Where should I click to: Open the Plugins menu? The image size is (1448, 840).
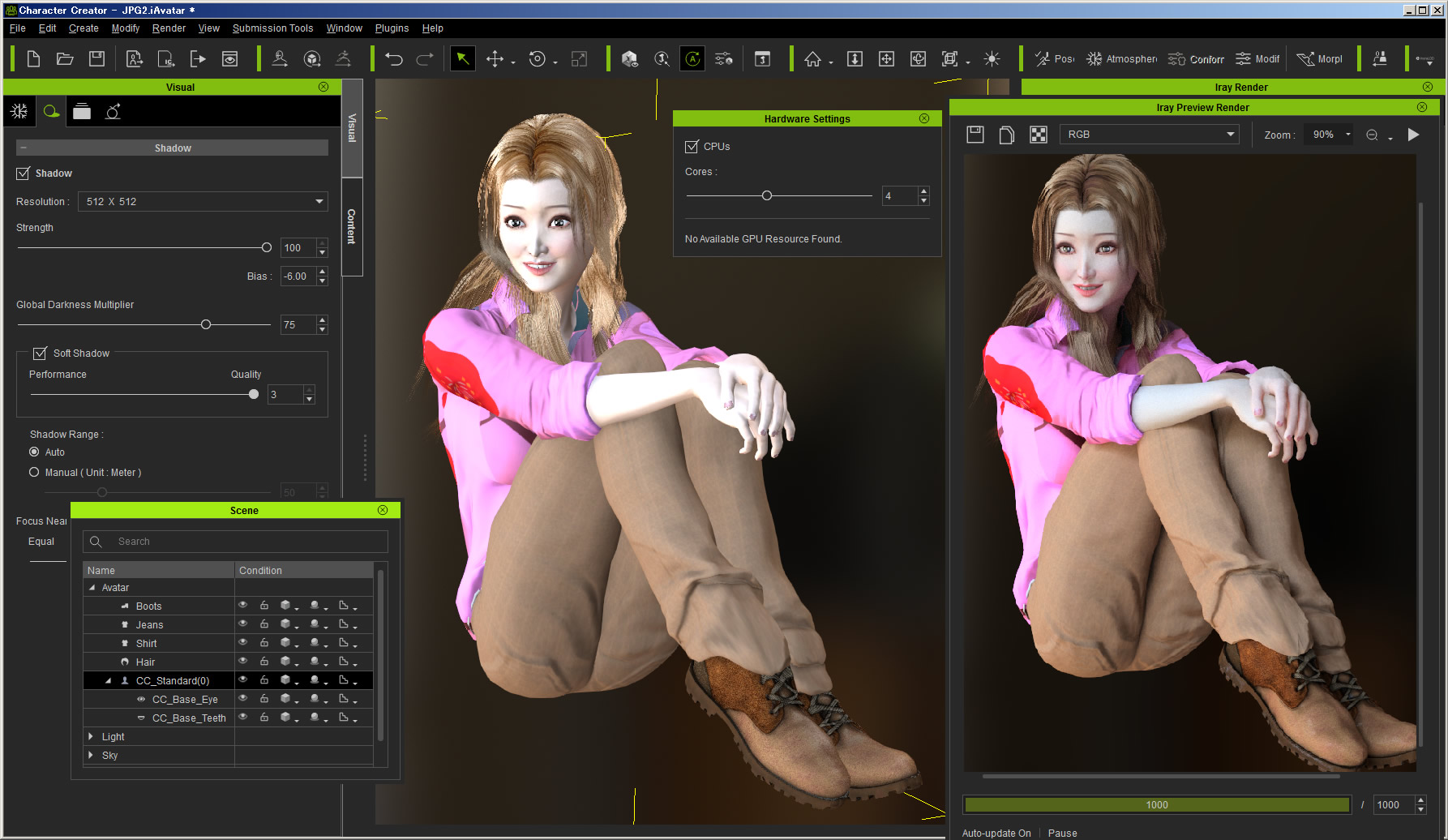coord(392,28)
